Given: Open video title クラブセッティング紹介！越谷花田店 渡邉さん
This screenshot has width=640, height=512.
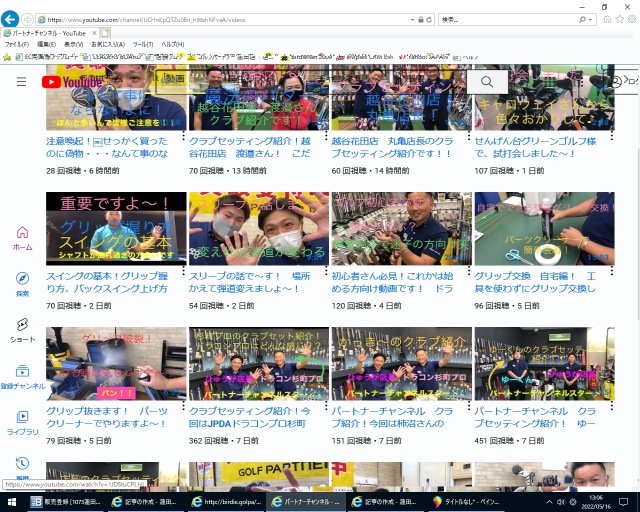Looking at the screenshot, I should click(x=249, y=147).
